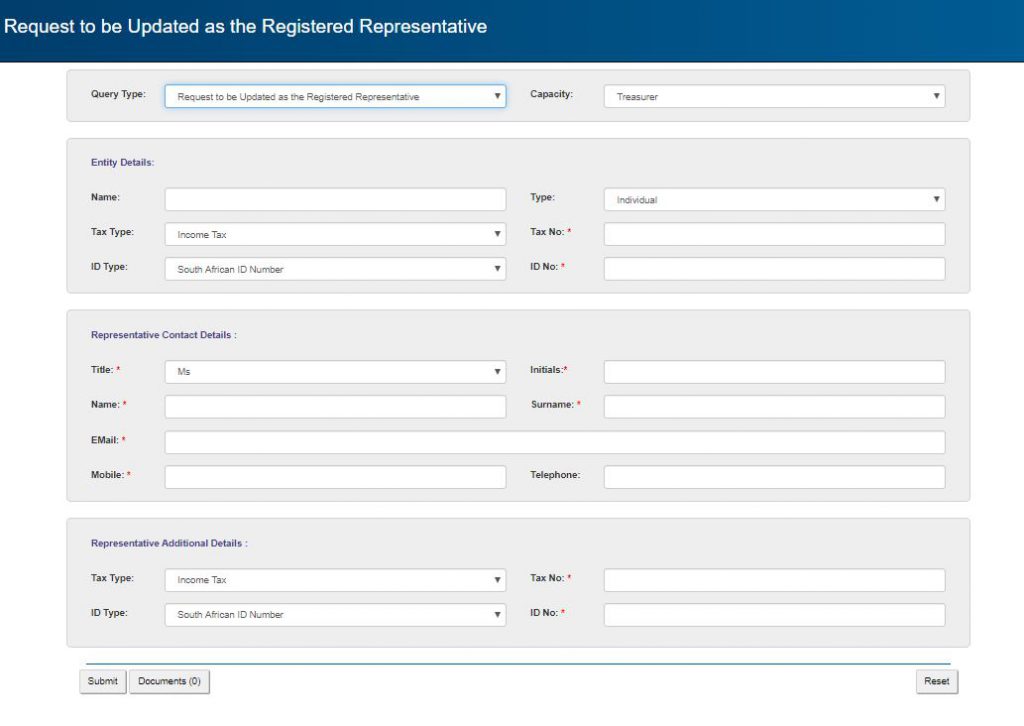Click the Tax No field in Entity Details
The width and height of the screenshot is (1024, 726).
[x=772, y=233]
